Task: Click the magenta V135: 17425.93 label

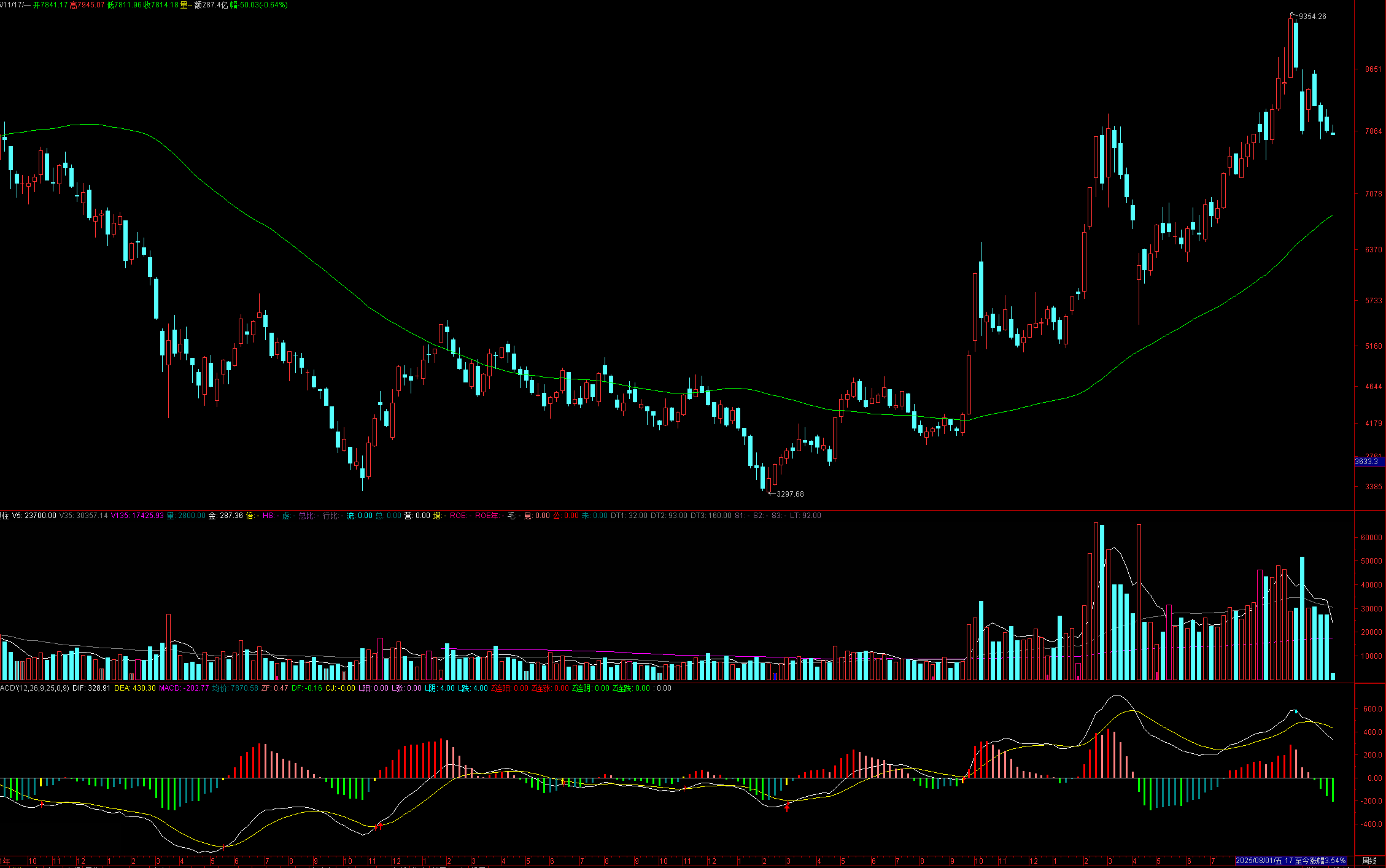Action: (137, 516)
